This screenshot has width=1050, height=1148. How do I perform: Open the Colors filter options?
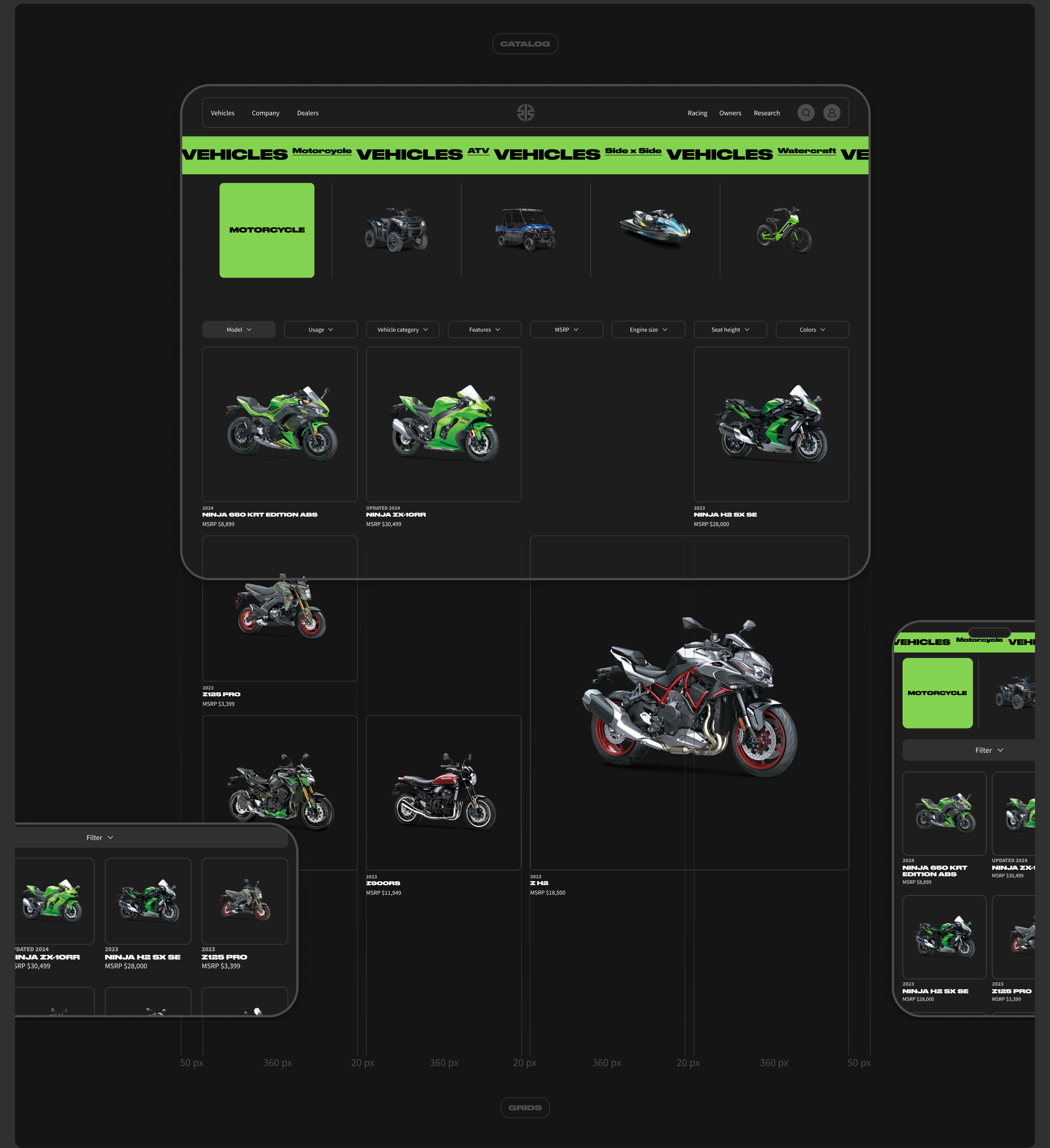coord(811,329)
